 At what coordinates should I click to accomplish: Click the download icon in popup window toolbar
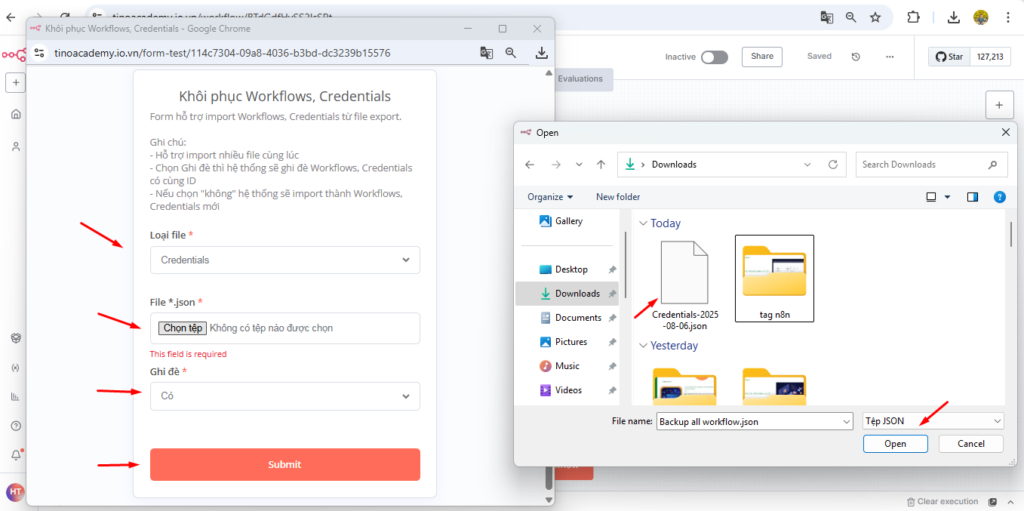(541, 53)
